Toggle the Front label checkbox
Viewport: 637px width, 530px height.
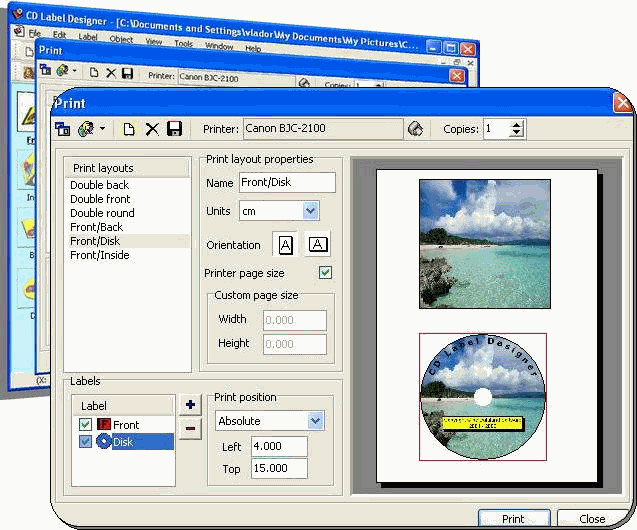[x=85, y=425]
